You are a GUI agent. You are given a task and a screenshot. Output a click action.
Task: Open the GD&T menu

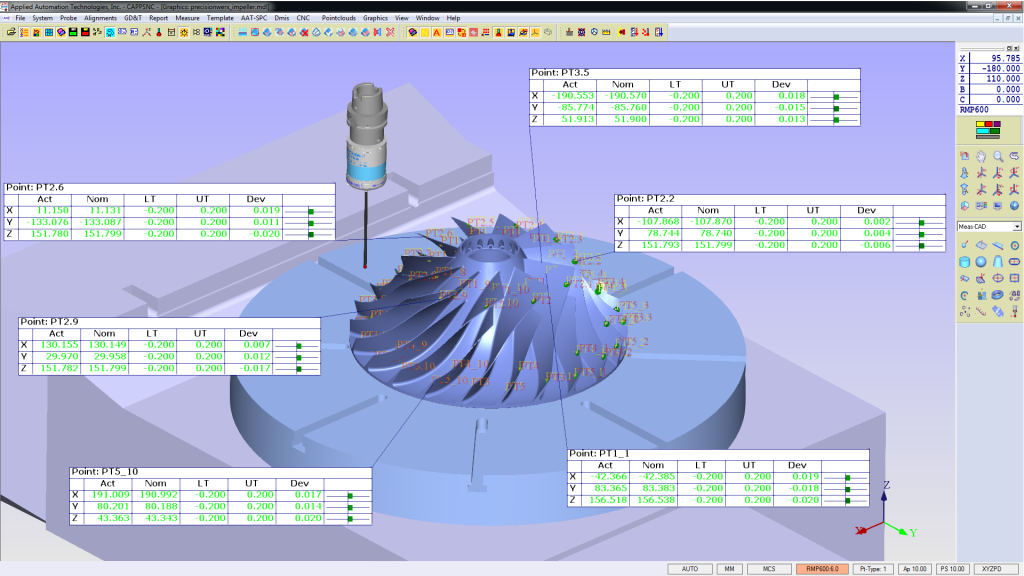(x=135, y=17)
